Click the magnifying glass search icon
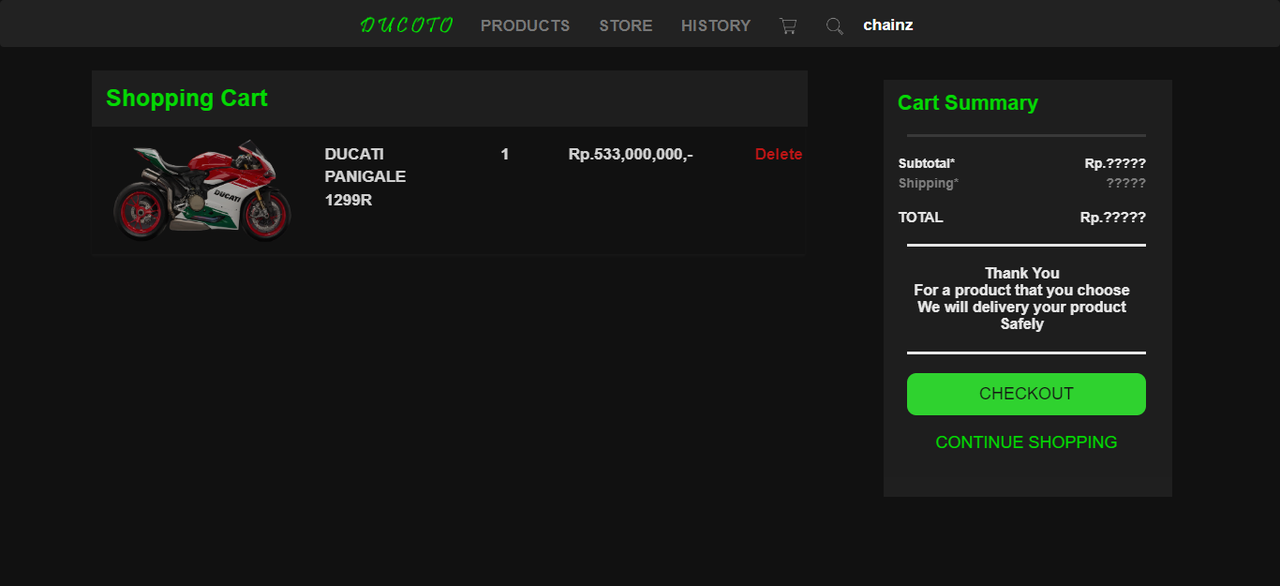Image resolution: width=1280 pixels, height=586 pixels. click(x=834, y=26)
